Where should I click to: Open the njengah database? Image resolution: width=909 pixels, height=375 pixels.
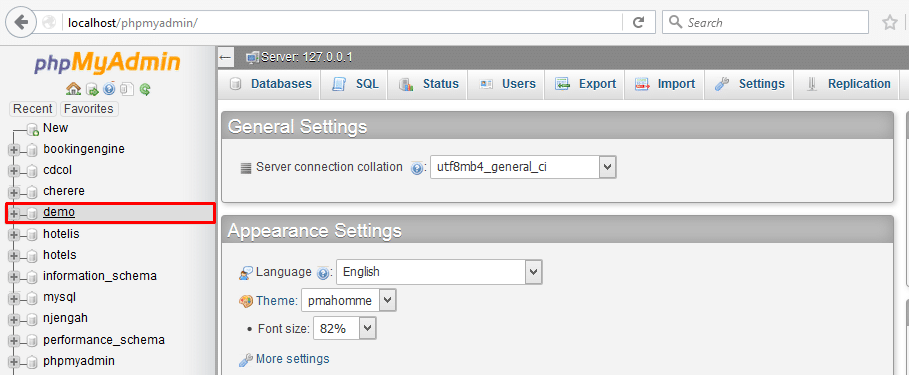click(66, 318)
